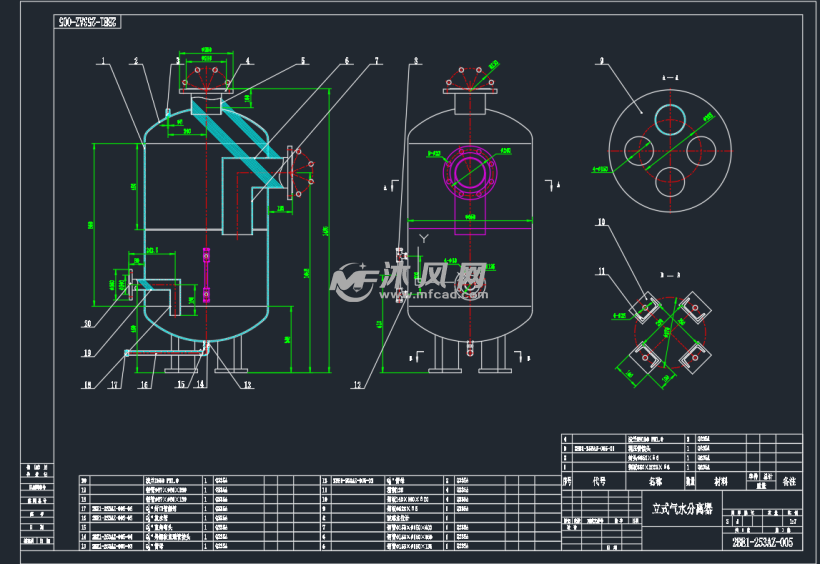Click the magenta level gauge on the centerline
This screenshot has height=564, width=820.
[206, 273]
